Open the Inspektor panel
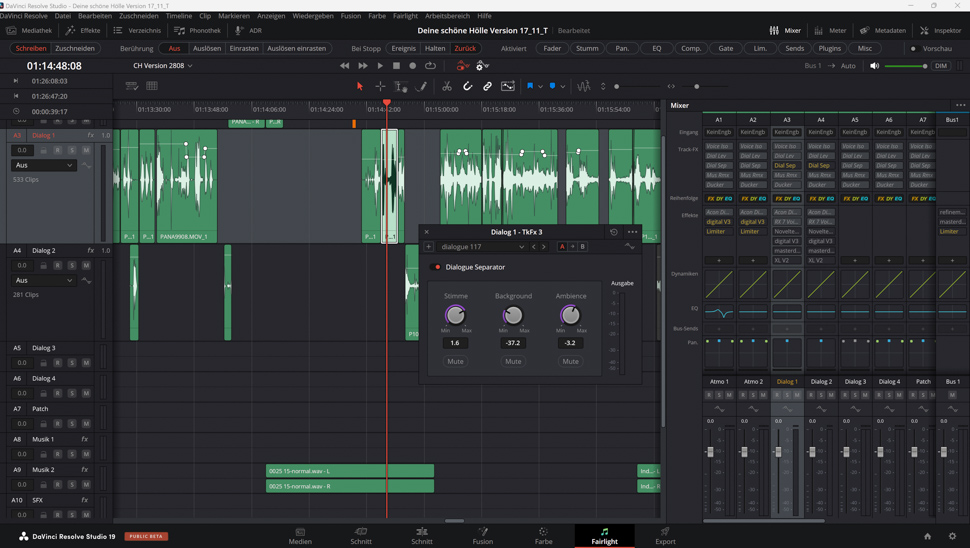Image resolution: width=970 pixels, height=548 pixels. (941, 30)
